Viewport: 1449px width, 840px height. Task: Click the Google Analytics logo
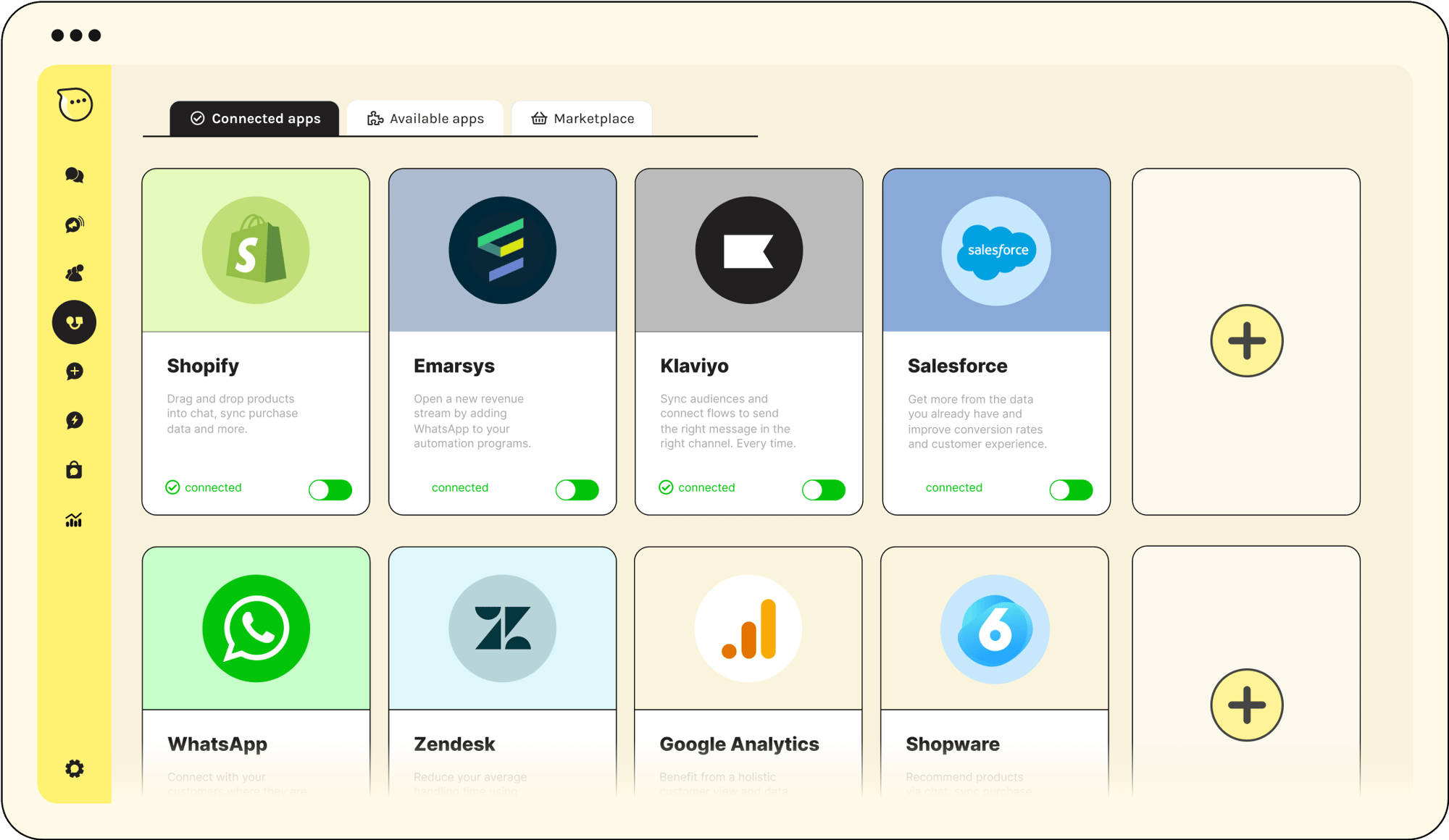coord(748,629)
